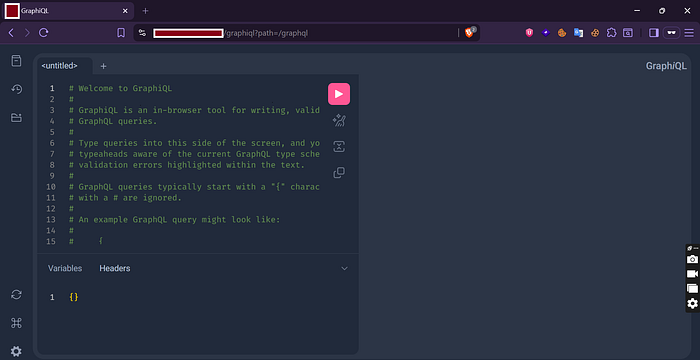Switch to the Variables editor tab
This screenshot has height=360, width=700.
tap(65, 268)
